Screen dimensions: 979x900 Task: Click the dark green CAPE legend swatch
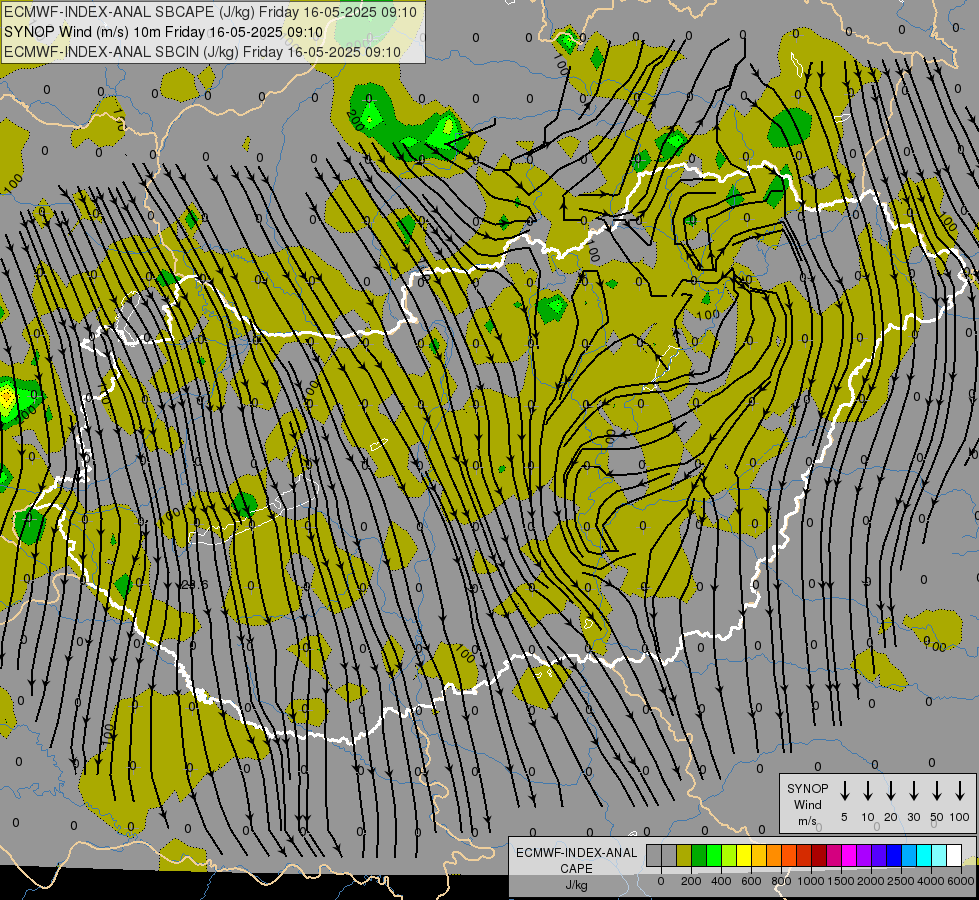coord(699,855)
